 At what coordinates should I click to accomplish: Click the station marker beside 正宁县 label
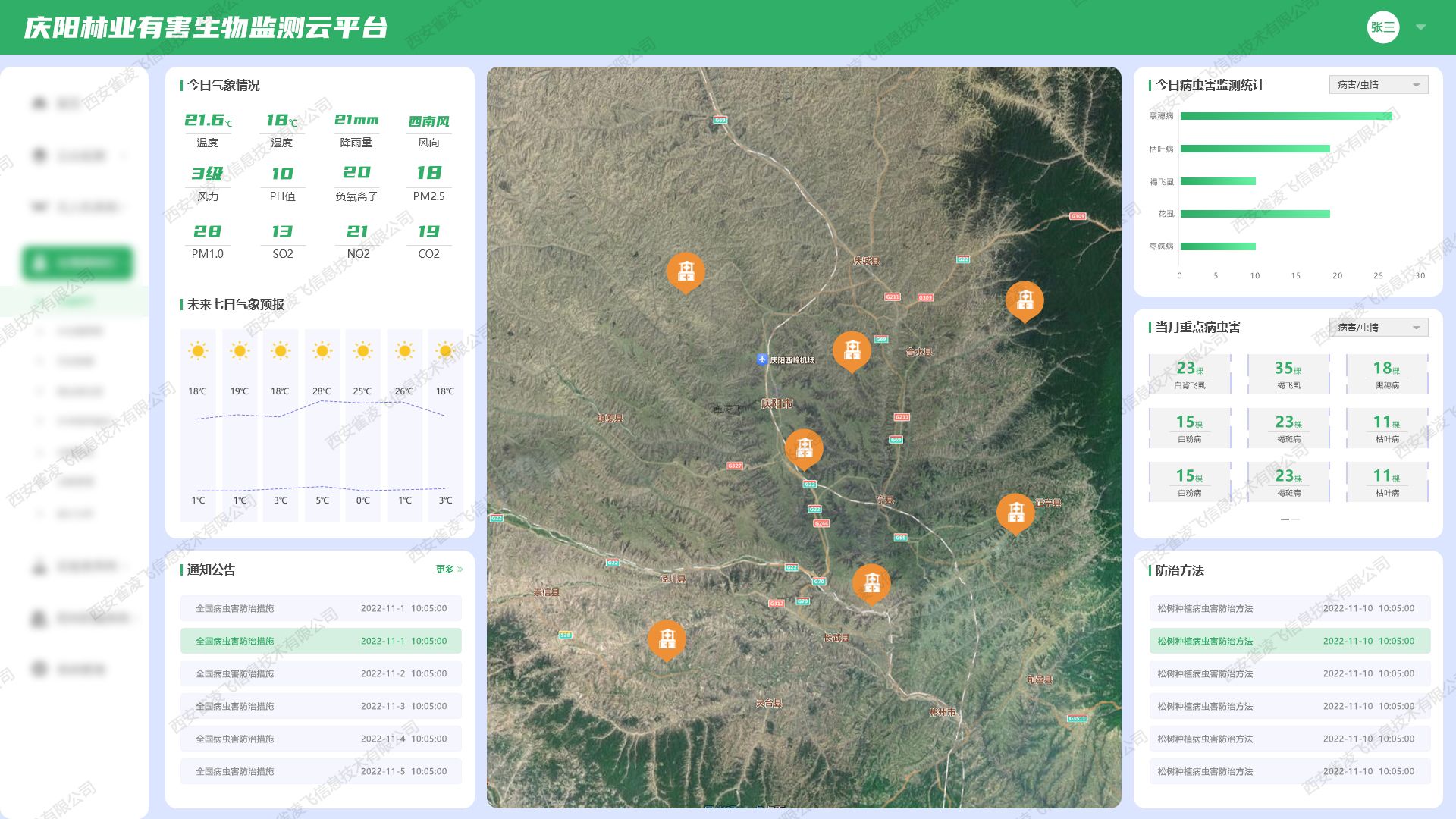(1015, 511)
